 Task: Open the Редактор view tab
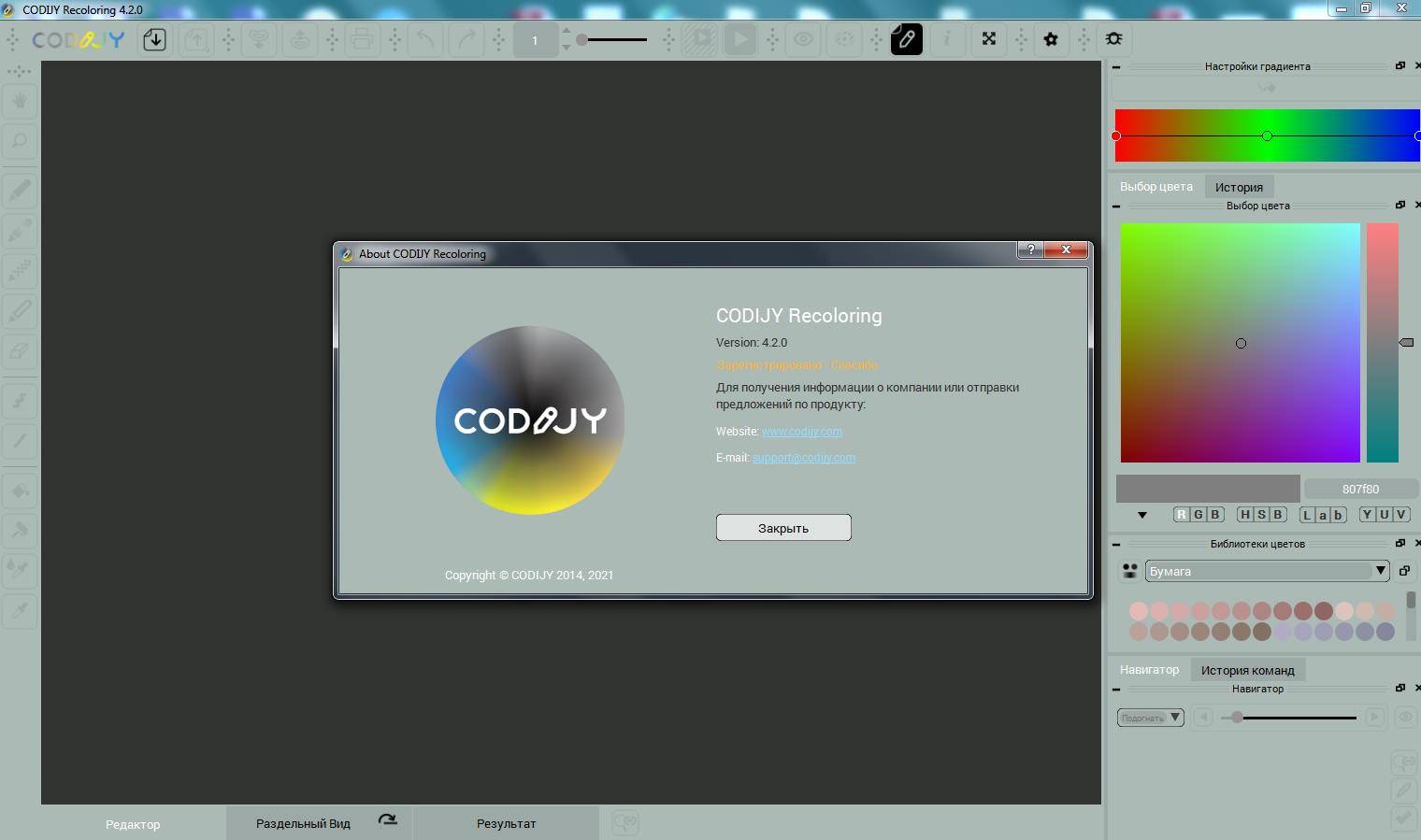pyautogui.click(x=133, y=824)
